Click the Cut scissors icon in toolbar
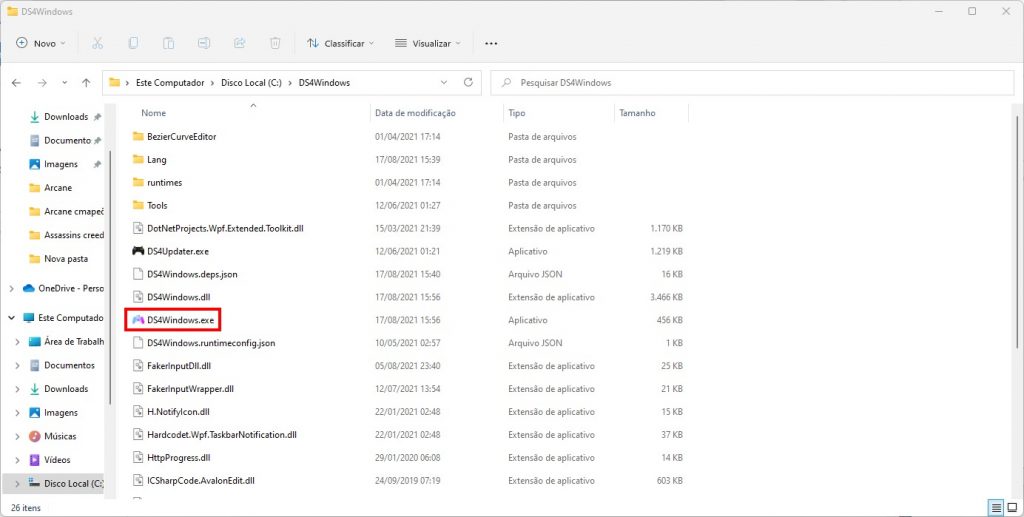This screenshot has height=517, width=1024. point(97,43)
